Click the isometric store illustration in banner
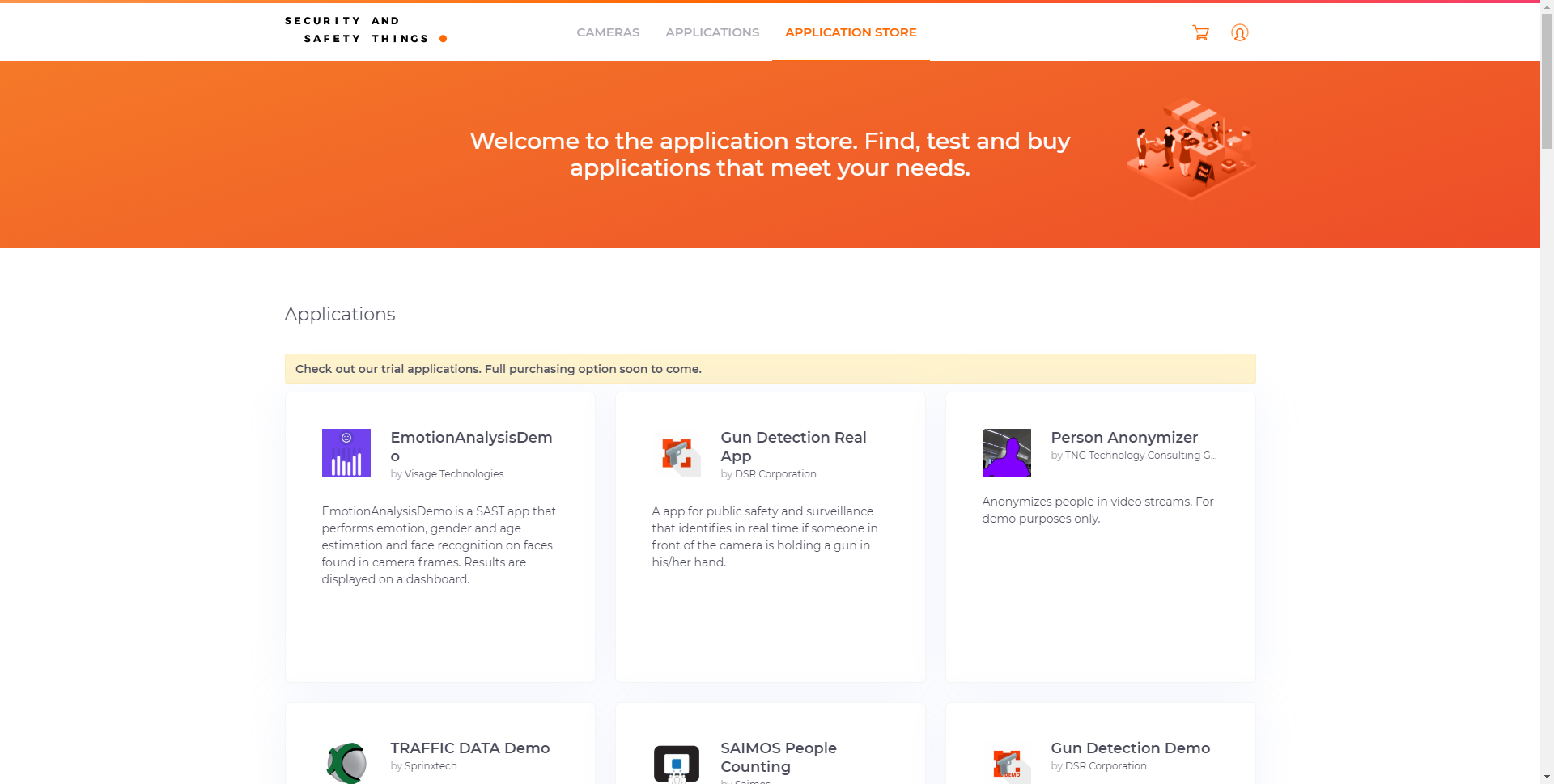The width and height of the screenshot is (1554, 784). tap(1191, 149)
